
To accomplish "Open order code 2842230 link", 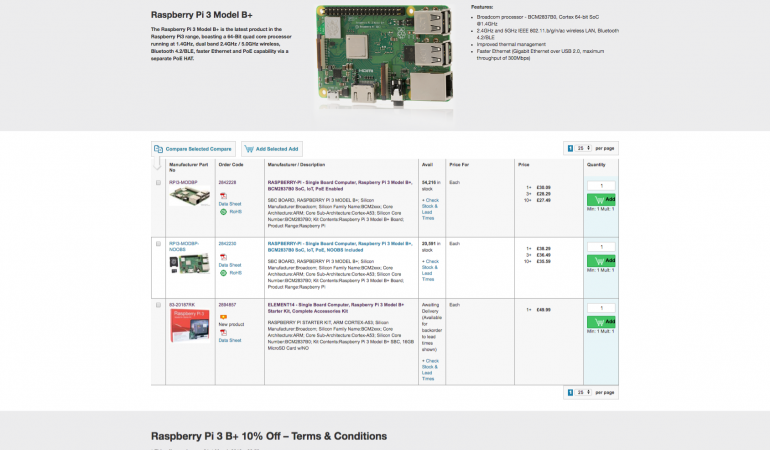I will (x=227, y=244).
